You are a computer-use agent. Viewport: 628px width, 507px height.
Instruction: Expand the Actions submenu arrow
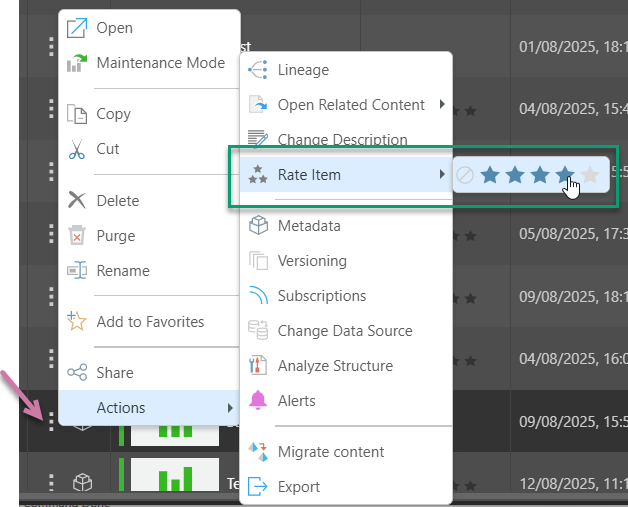tap(231, 408)
